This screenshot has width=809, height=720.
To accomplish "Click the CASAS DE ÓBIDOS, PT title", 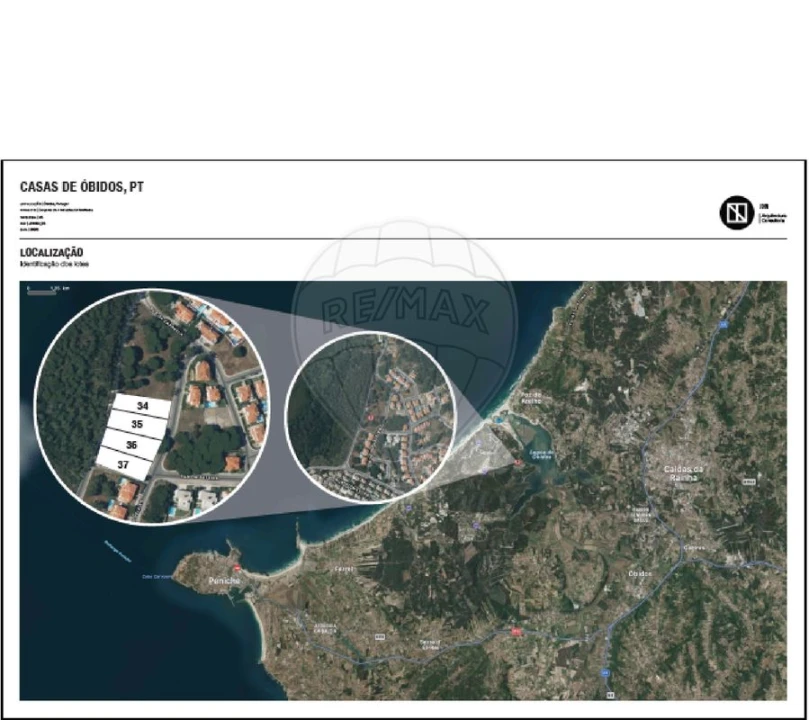I will click(x=80, y=185).
